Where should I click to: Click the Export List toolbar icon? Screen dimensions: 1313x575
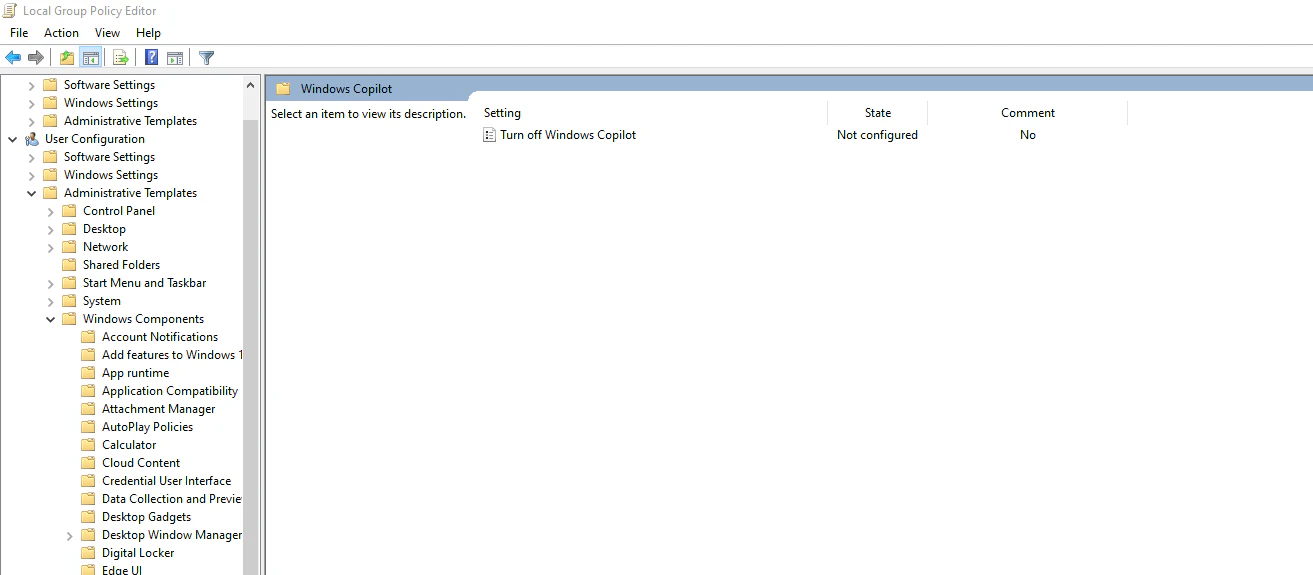121,58
